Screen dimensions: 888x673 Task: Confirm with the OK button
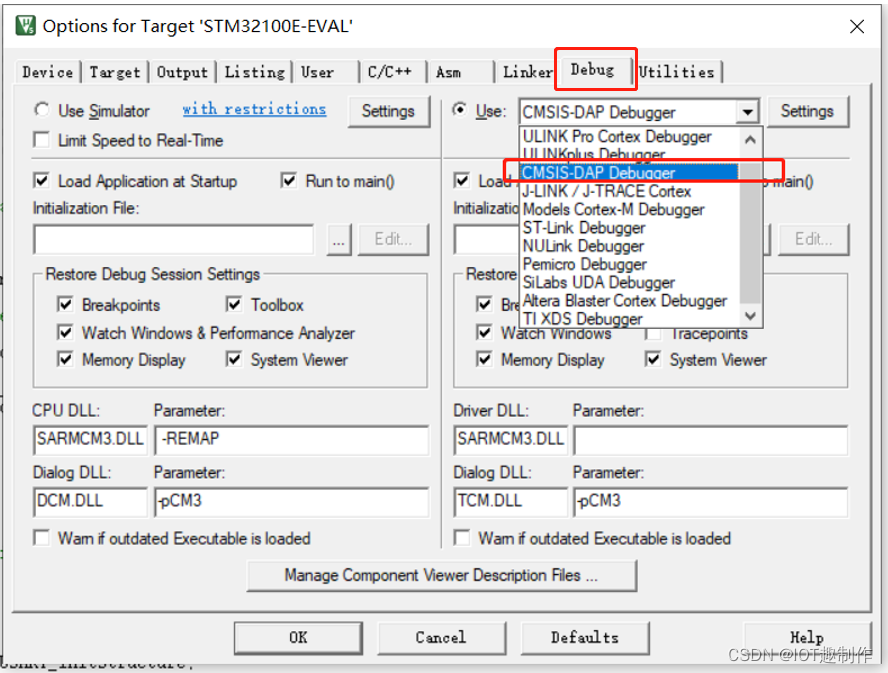pos(298,638)
